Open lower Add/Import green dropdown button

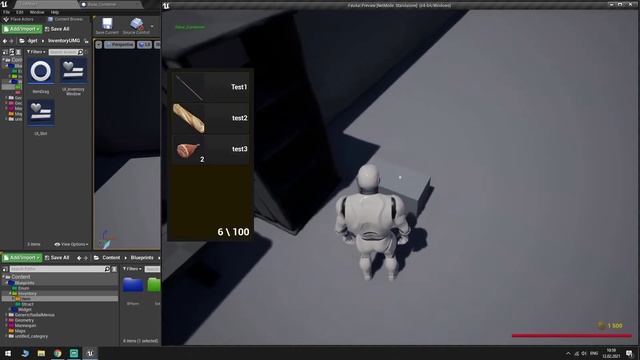[22, 258]
